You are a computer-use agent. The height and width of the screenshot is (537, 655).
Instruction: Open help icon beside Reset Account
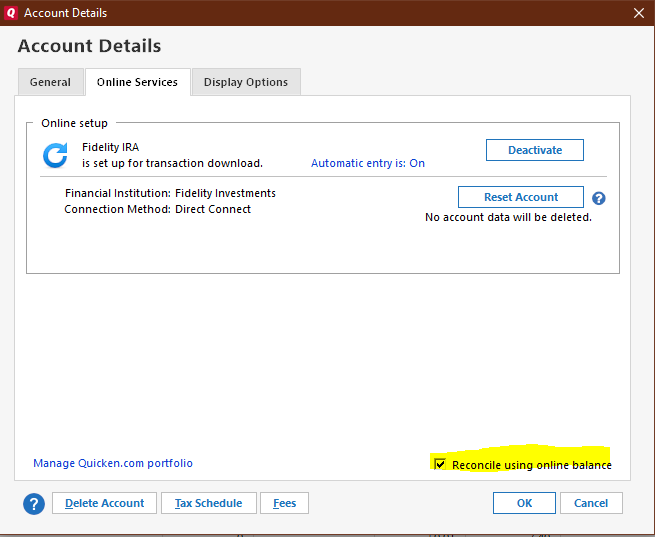click(599, 198)
